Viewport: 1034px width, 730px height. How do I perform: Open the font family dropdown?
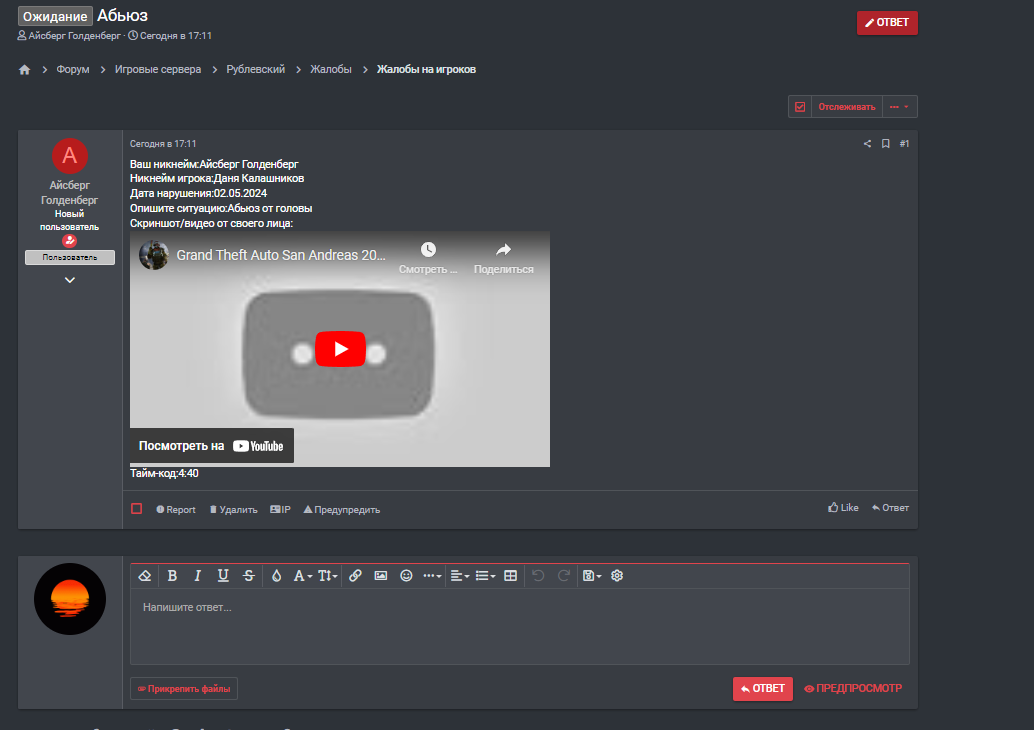pyautogui.click(x=303, y=576)
